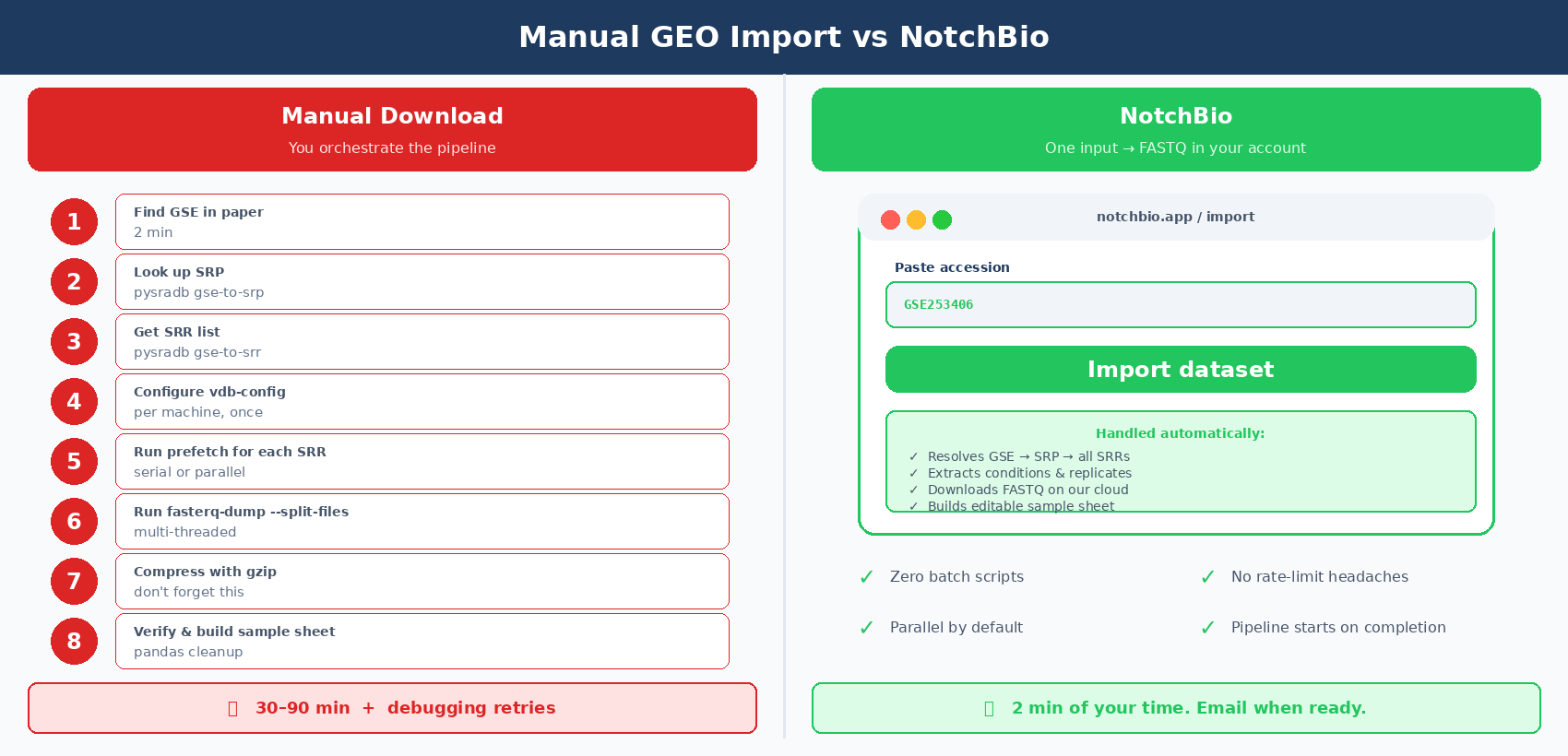Screen dimensions: 1568x756
Task: Click the 2 min of your time banner
Action: tap(1176, 708)
